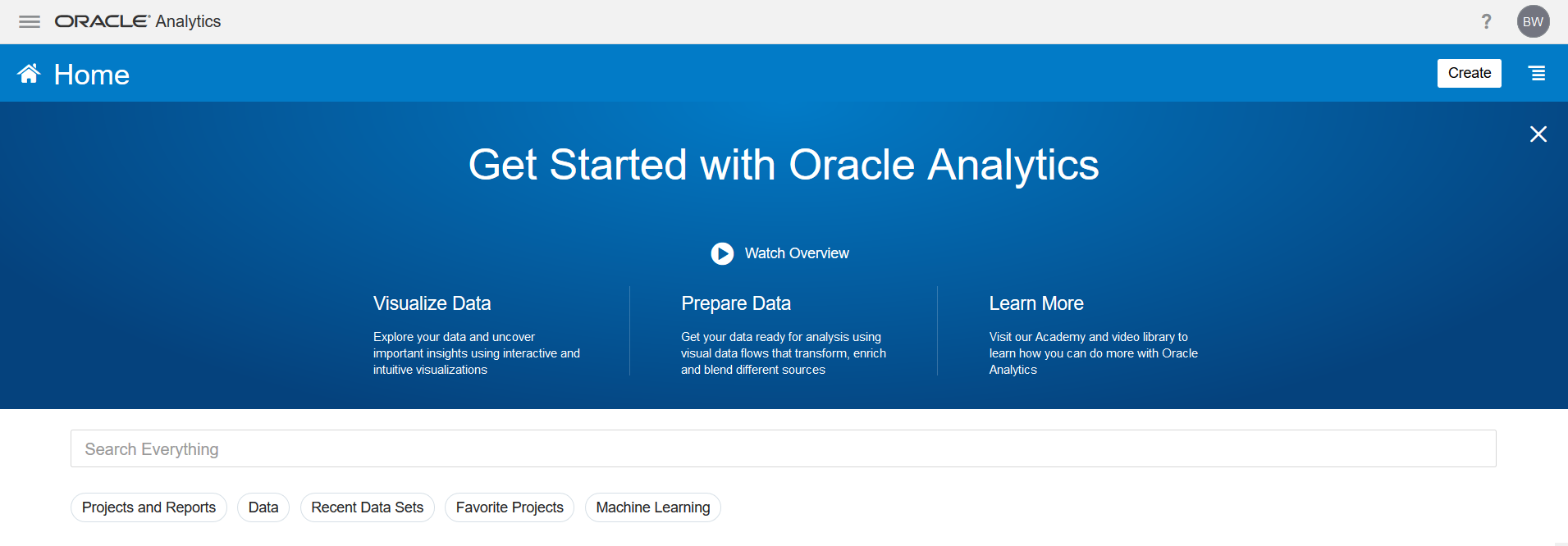Play the Watch Overview video icon
The width and height of the screenshot is (1568, 546).
722,253
